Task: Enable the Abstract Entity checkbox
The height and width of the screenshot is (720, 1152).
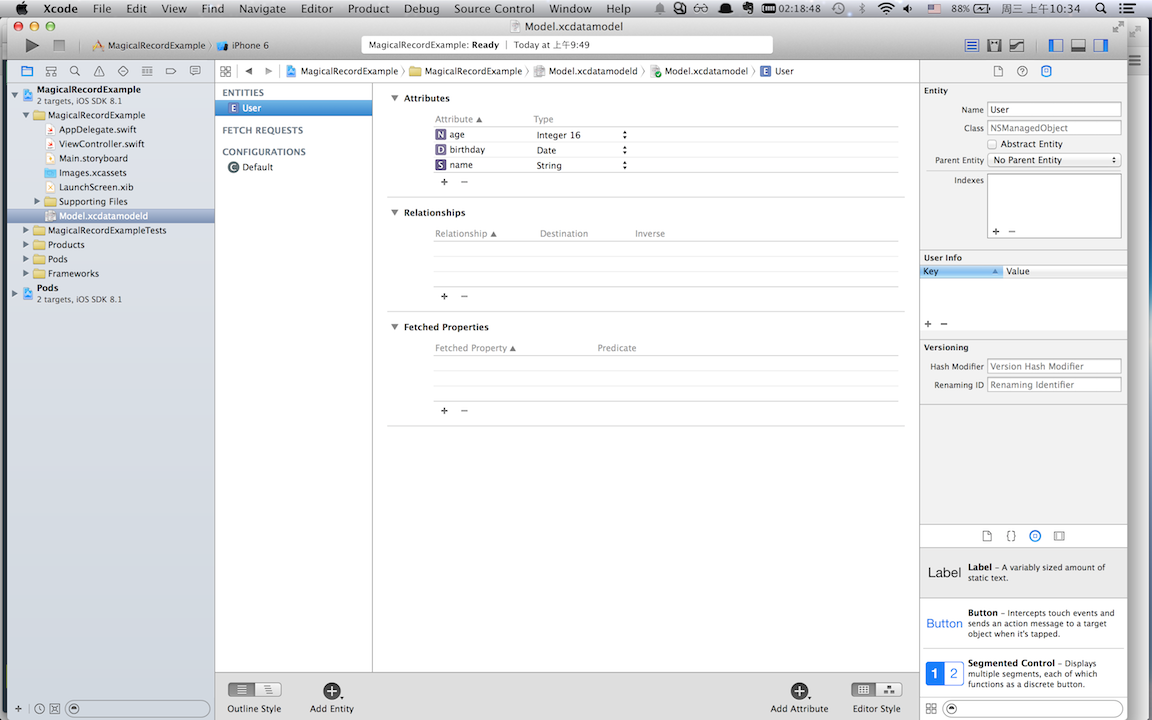Action: 992,144
